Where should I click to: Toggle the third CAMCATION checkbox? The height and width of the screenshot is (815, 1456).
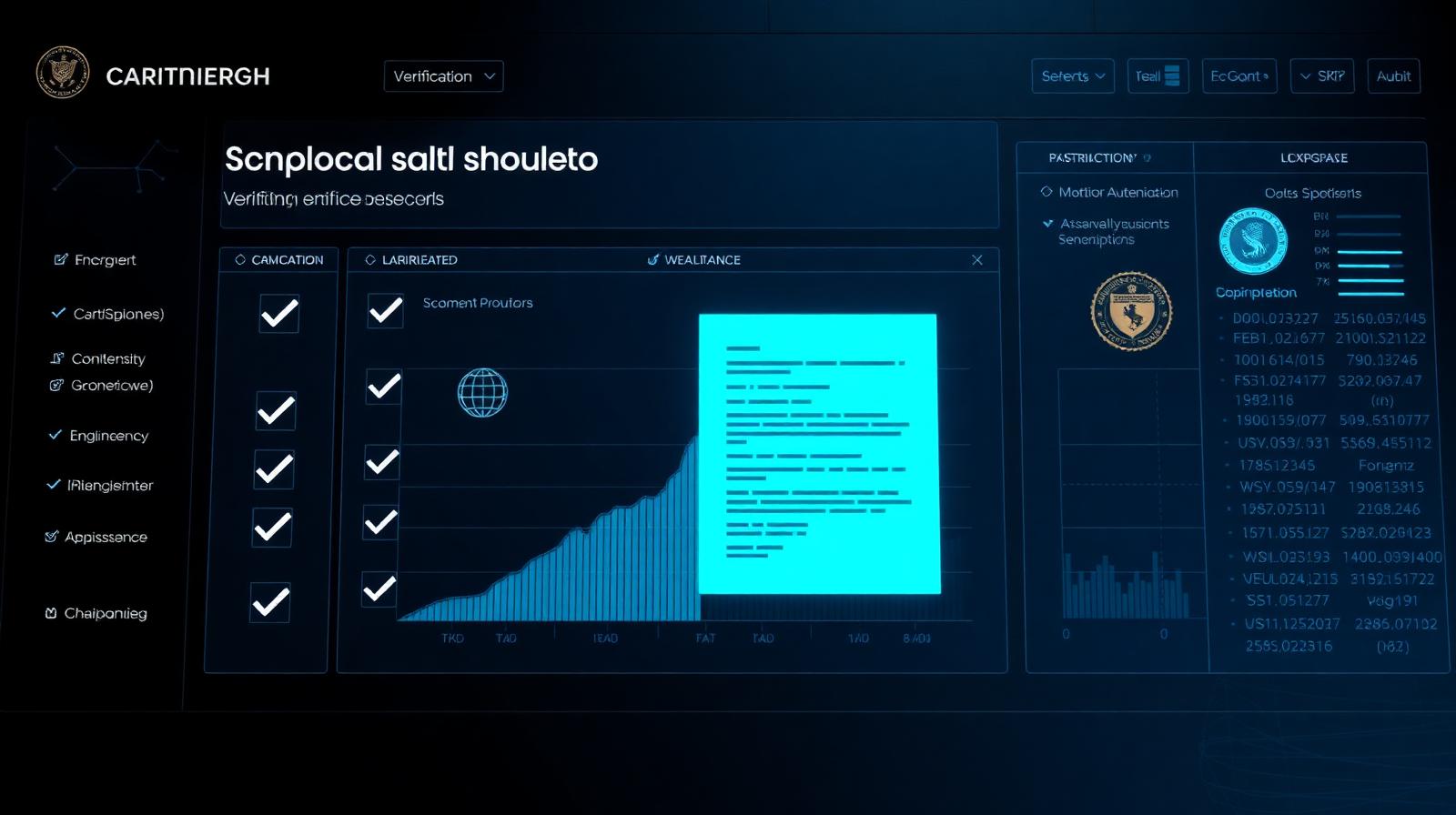pos(274,469)
